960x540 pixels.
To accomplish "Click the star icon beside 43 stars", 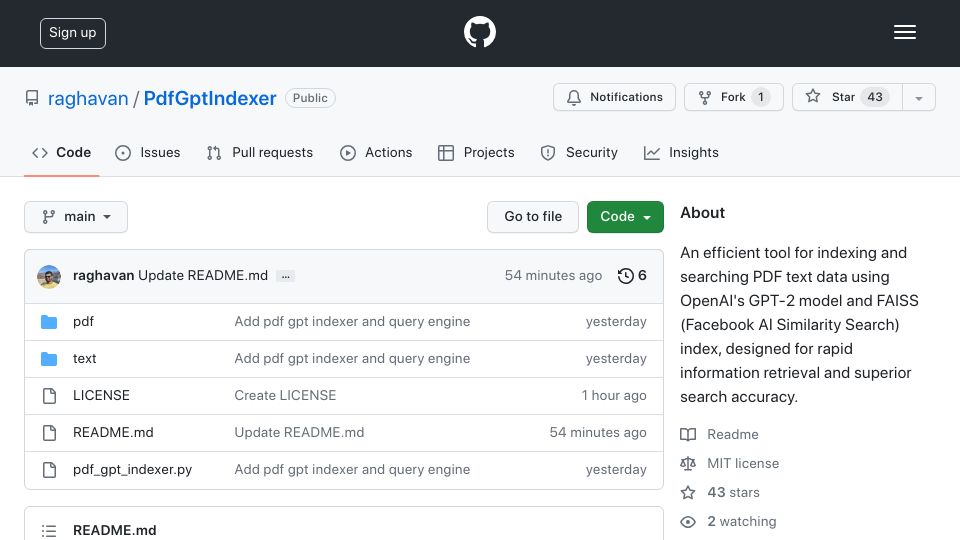I will coord(688,492).
